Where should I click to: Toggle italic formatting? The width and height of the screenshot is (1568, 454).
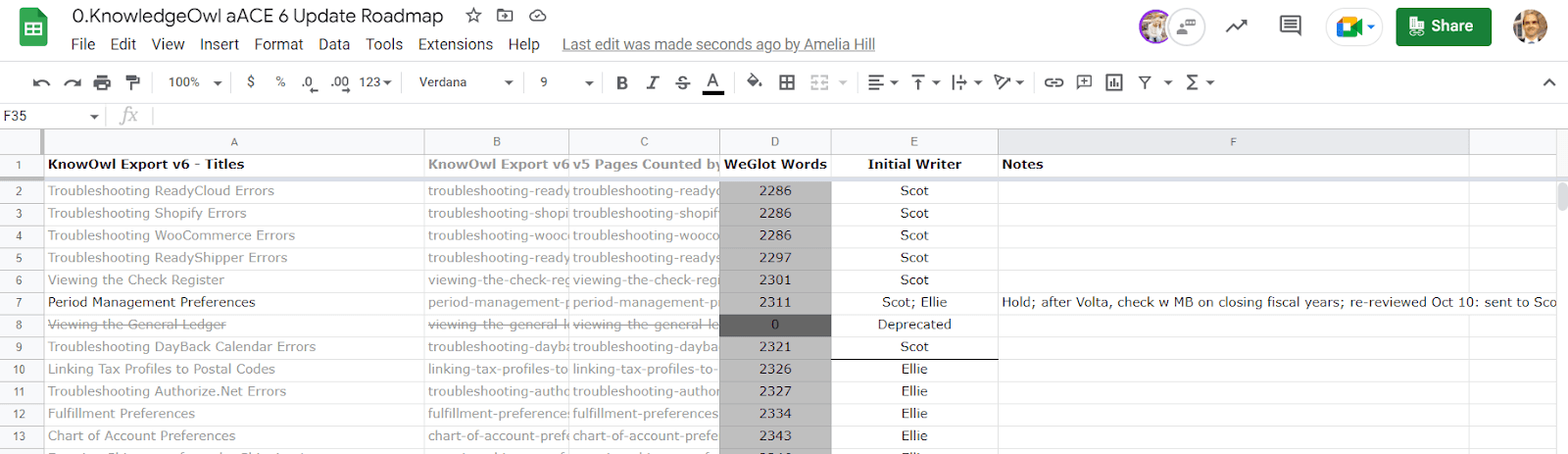tap(652, 82)
